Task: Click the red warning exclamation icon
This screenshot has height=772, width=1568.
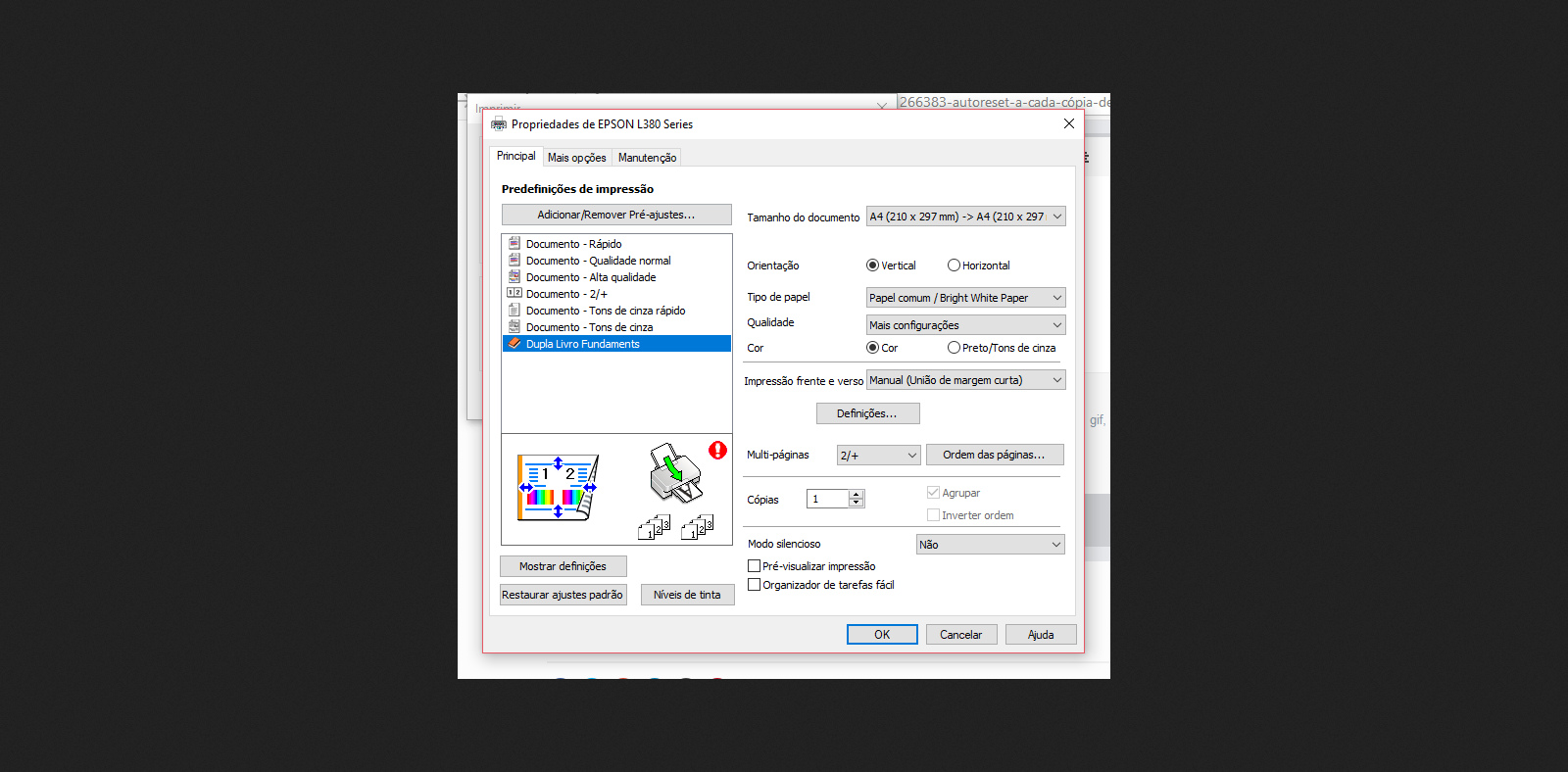Action: coord(718,450)
